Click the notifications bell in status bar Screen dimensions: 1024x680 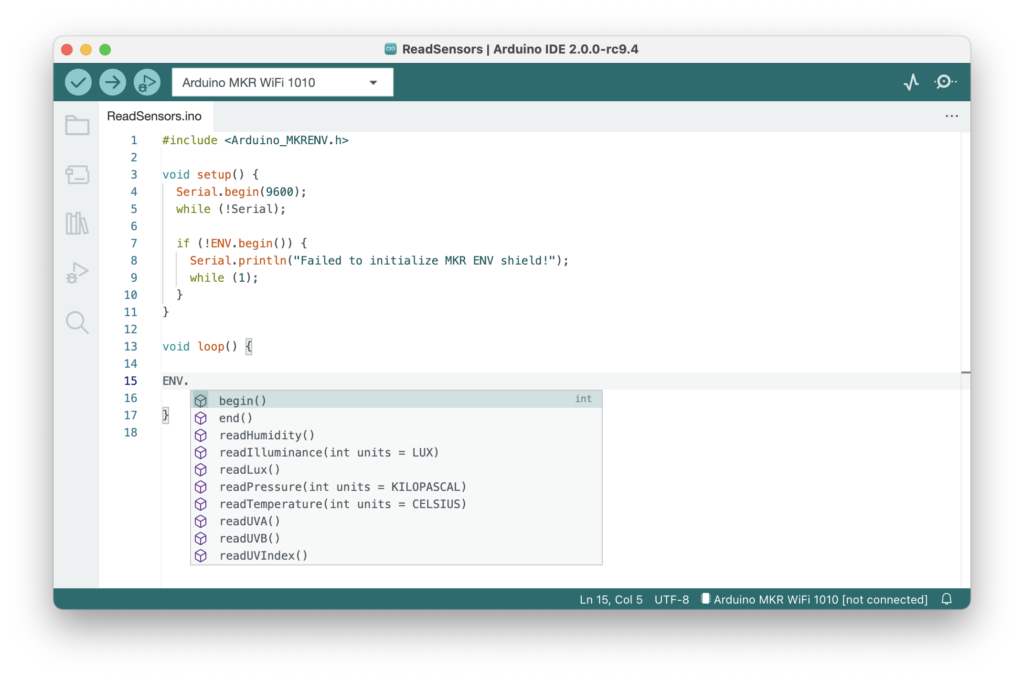[x=946, y=599]
